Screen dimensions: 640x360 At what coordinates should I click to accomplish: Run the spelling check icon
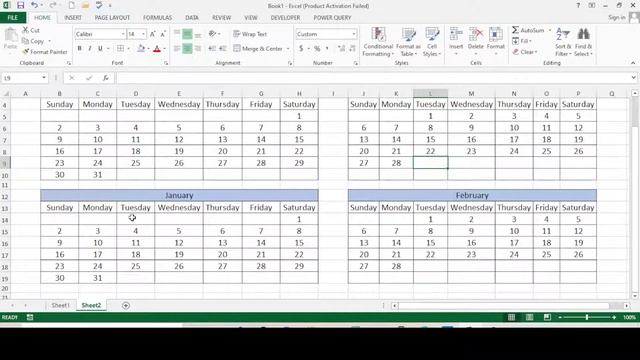pyautogui.click(x=99, y=5)
